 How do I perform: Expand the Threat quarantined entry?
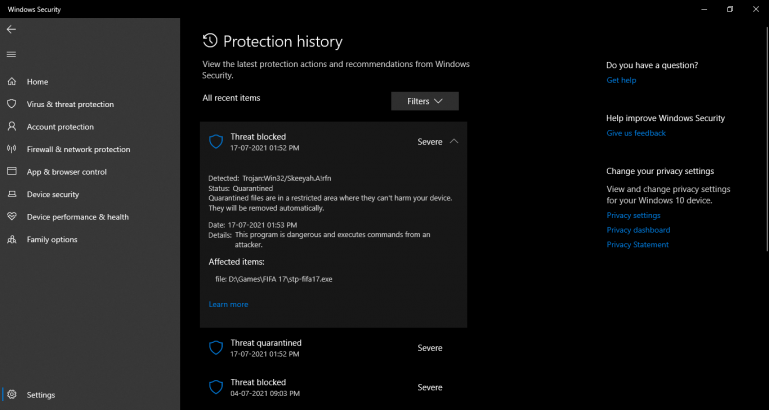pos(333,348)
